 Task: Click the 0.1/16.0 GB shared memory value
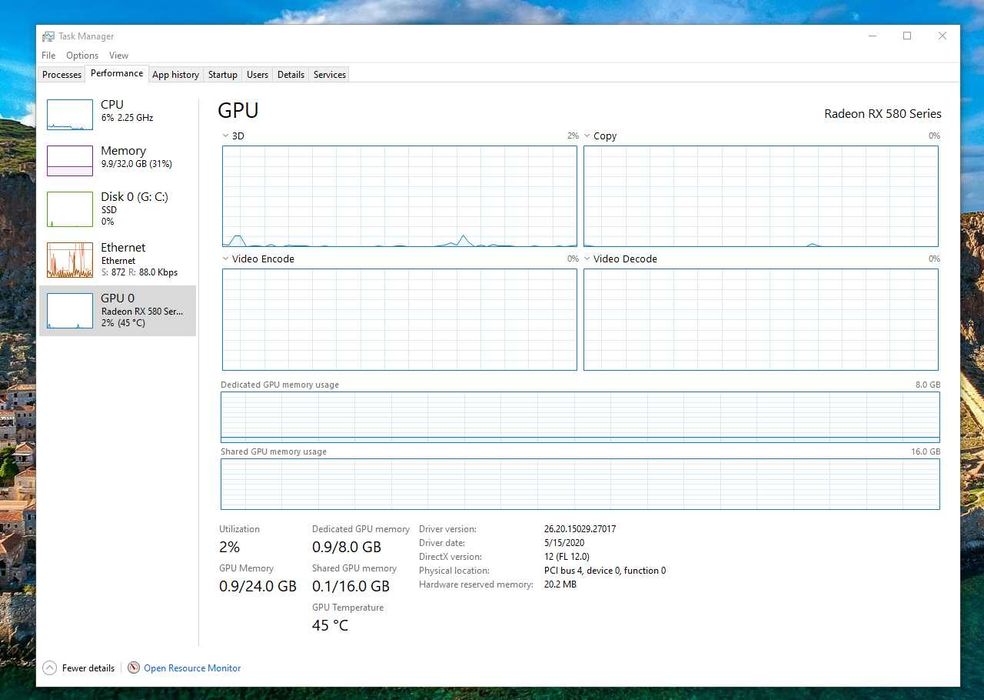(351, 586)
